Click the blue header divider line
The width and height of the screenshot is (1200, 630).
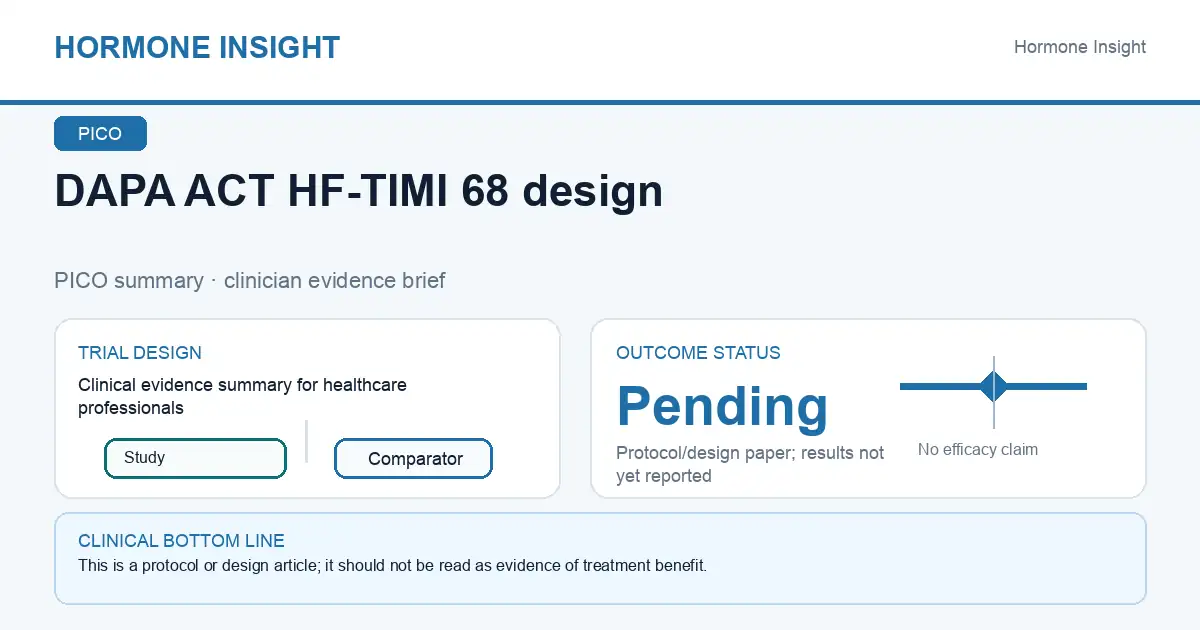[x=600, y=102]
